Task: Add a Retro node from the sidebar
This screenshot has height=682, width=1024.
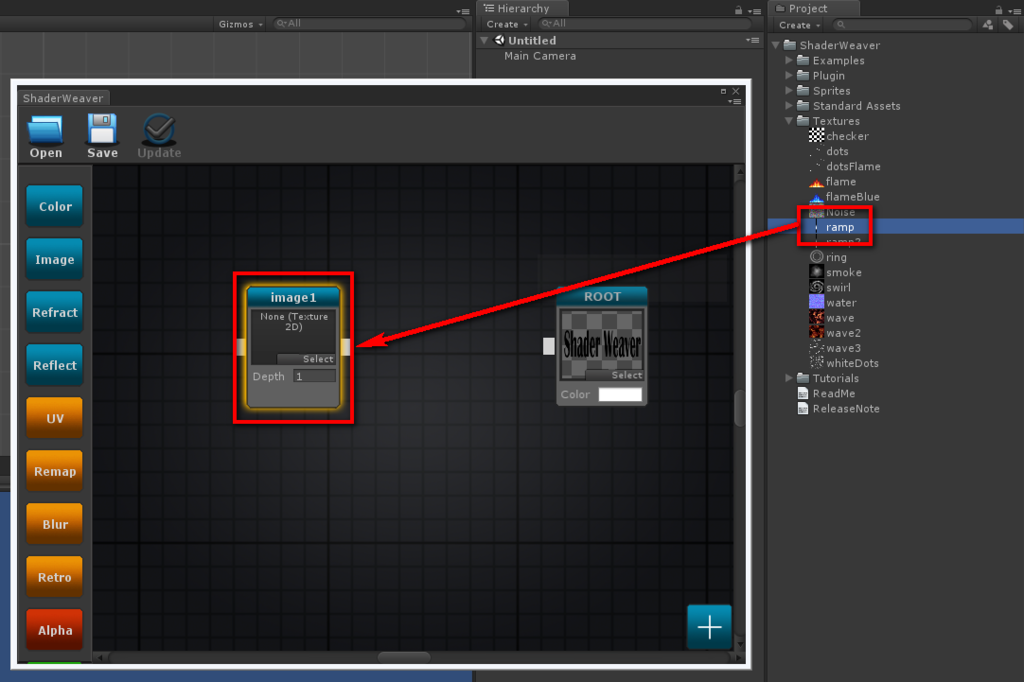Action: 55,577
